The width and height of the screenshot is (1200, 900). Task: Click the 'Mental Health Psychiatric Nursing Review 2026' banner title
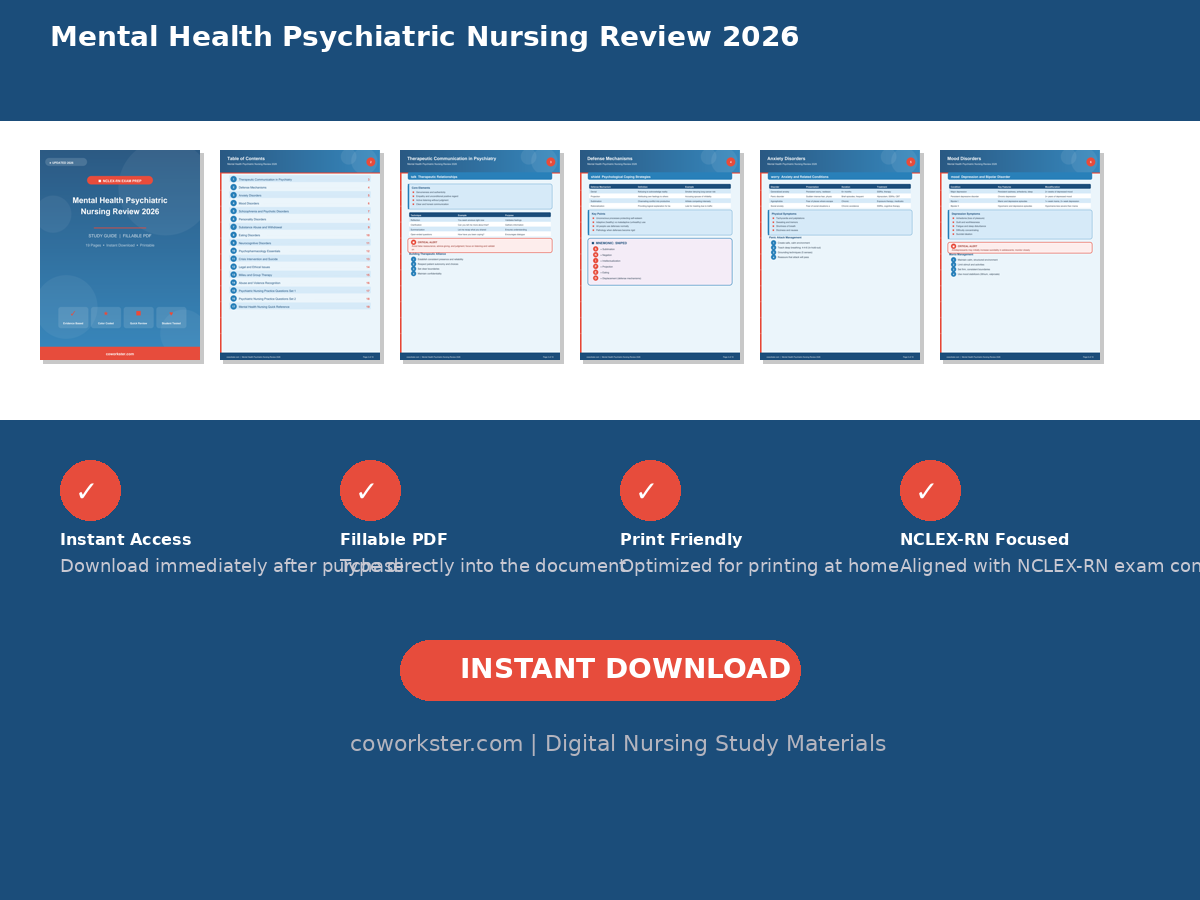point(425,38)
